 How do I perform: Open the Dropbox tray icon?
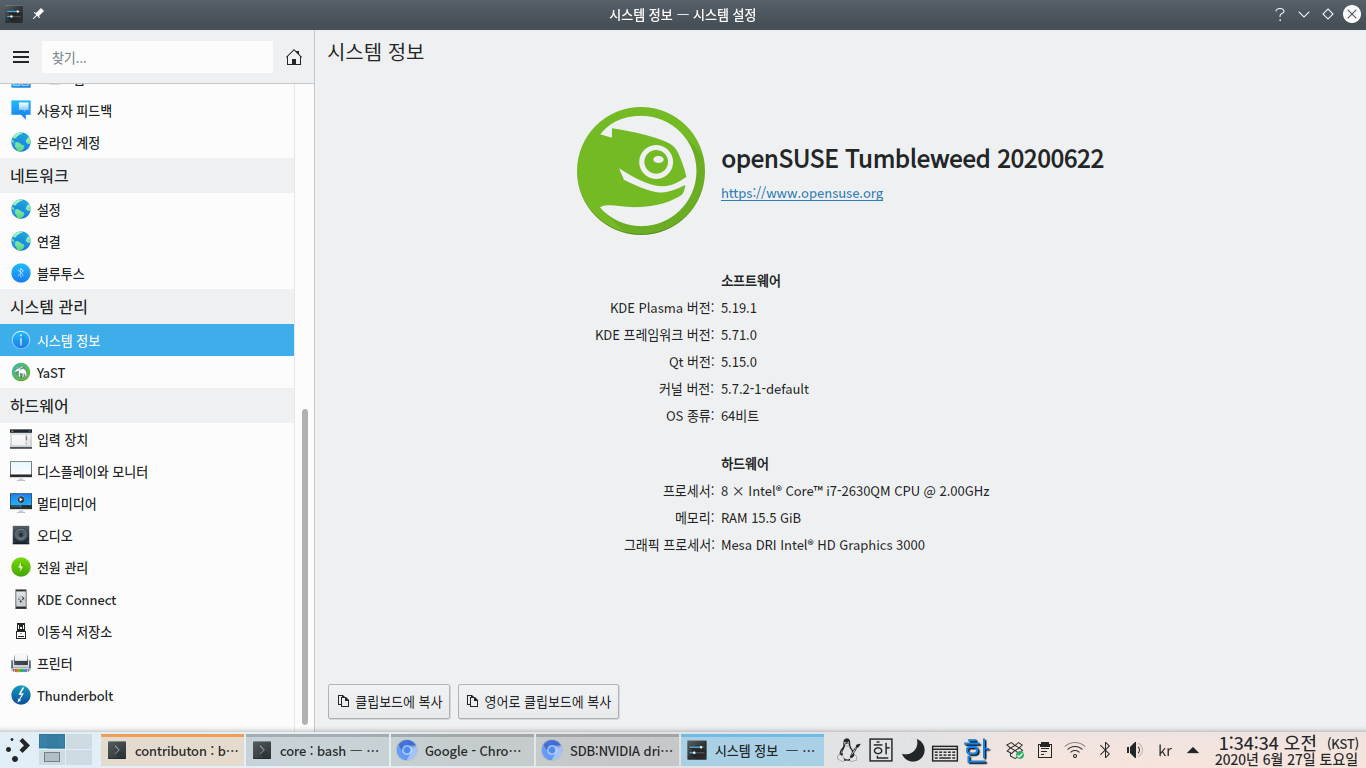click(1015, 750)
